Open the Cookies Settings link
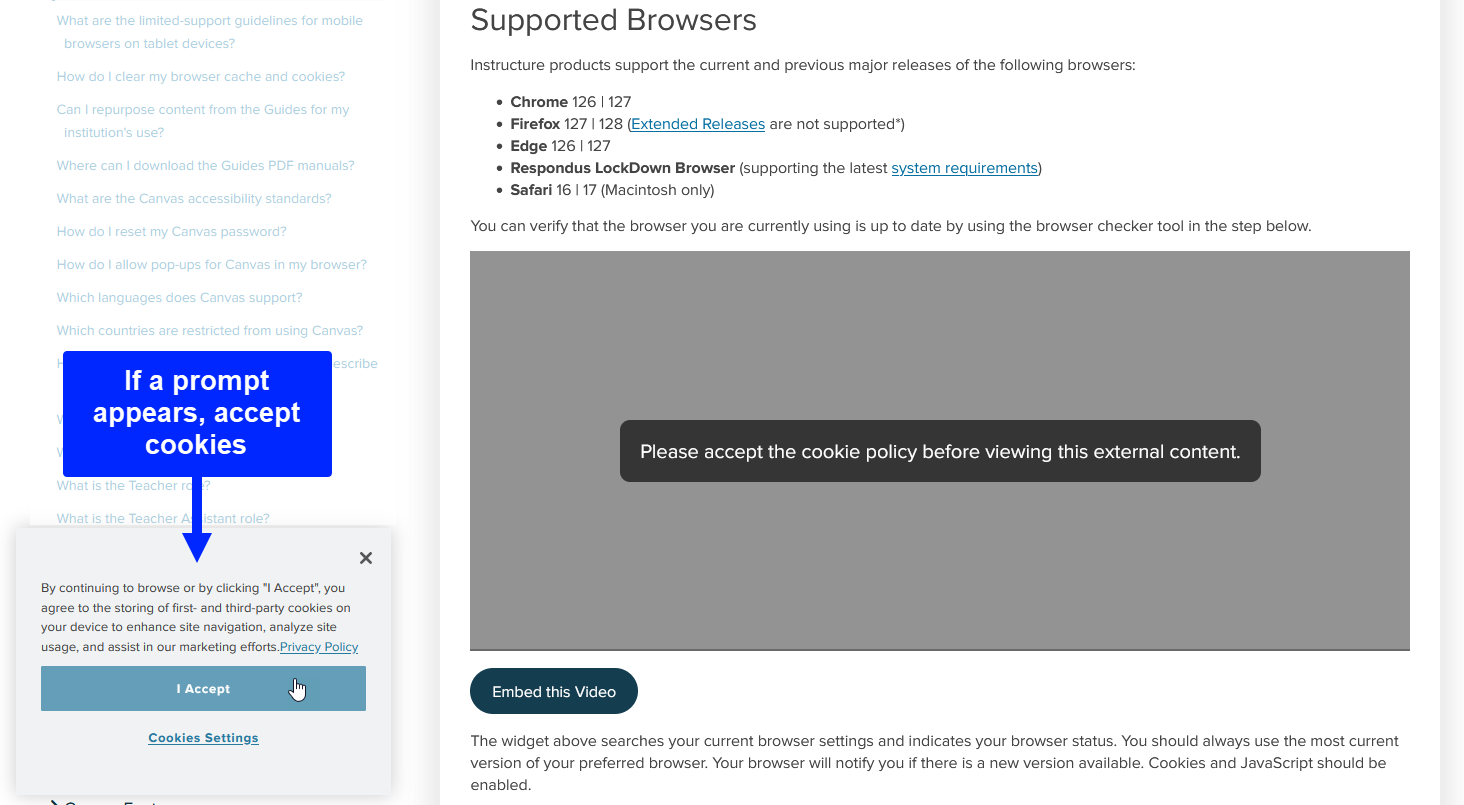1464x805 pixels. [203, 738]
